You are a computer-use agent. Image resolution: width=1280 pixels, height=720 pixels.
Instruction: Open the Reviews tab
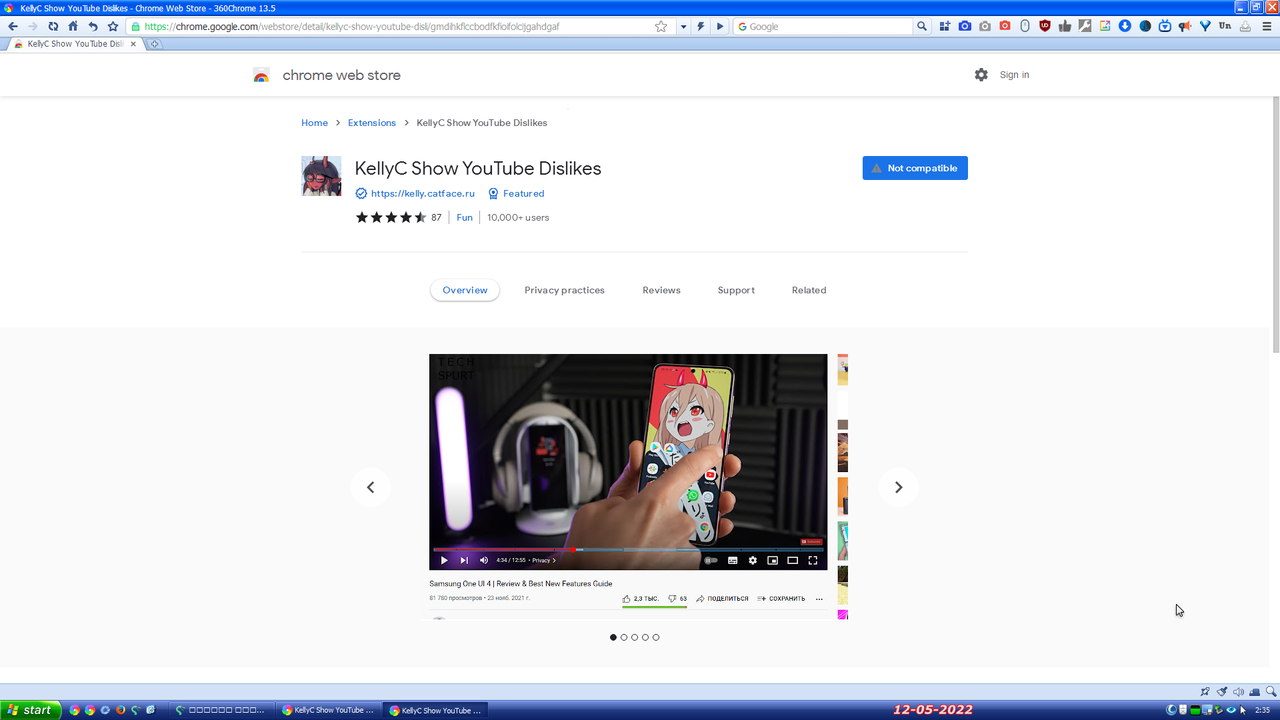[x=661, y=290]
